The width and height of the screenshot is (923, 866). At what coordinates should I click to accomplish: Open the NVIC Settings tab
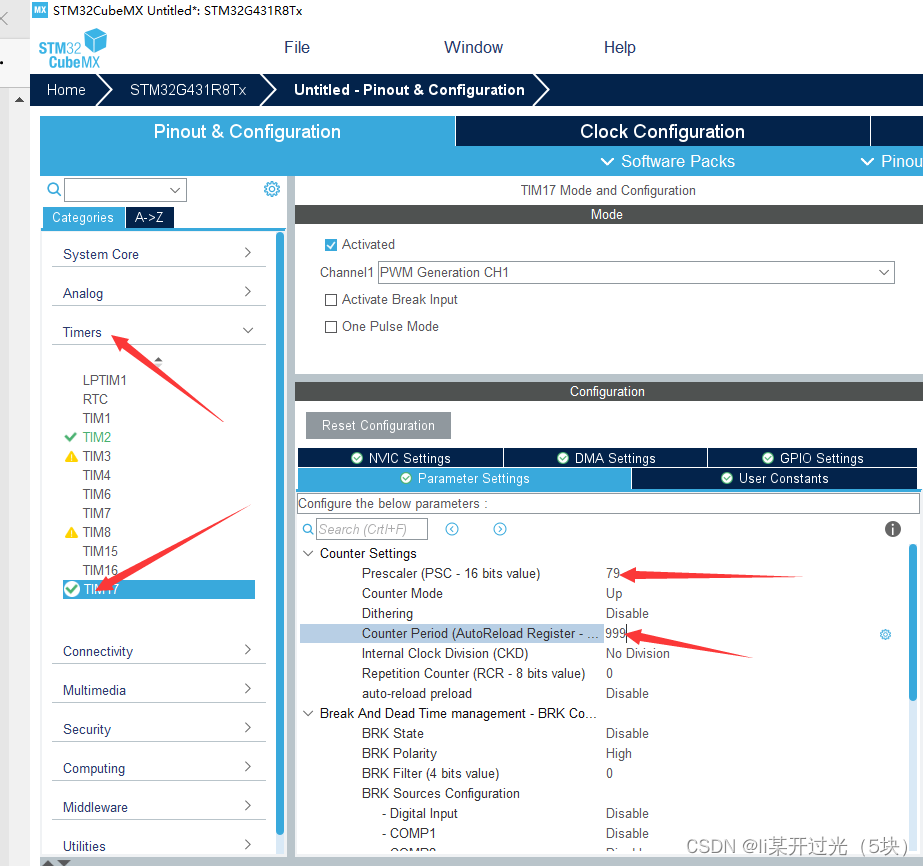(x=401, y=458)
